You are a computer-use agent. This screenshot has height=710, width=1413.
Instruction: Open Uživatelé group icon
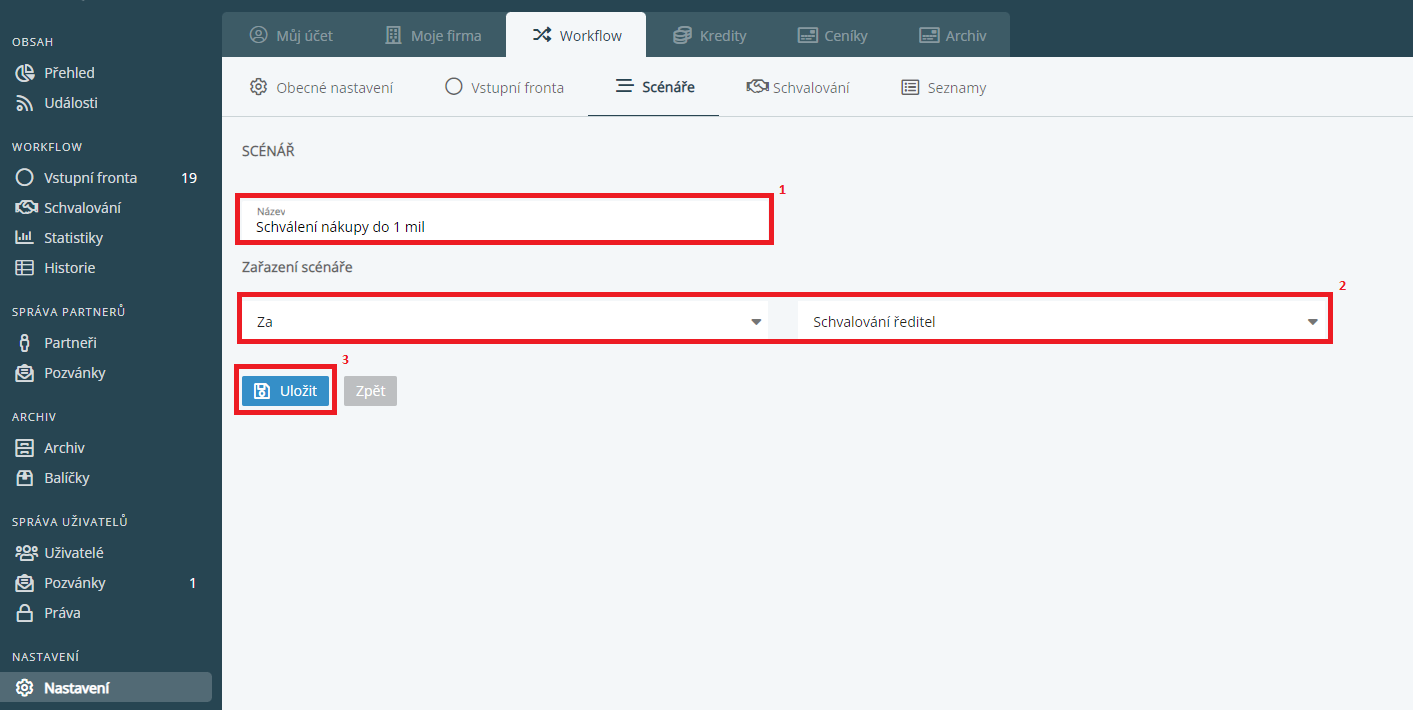point(25,553)
